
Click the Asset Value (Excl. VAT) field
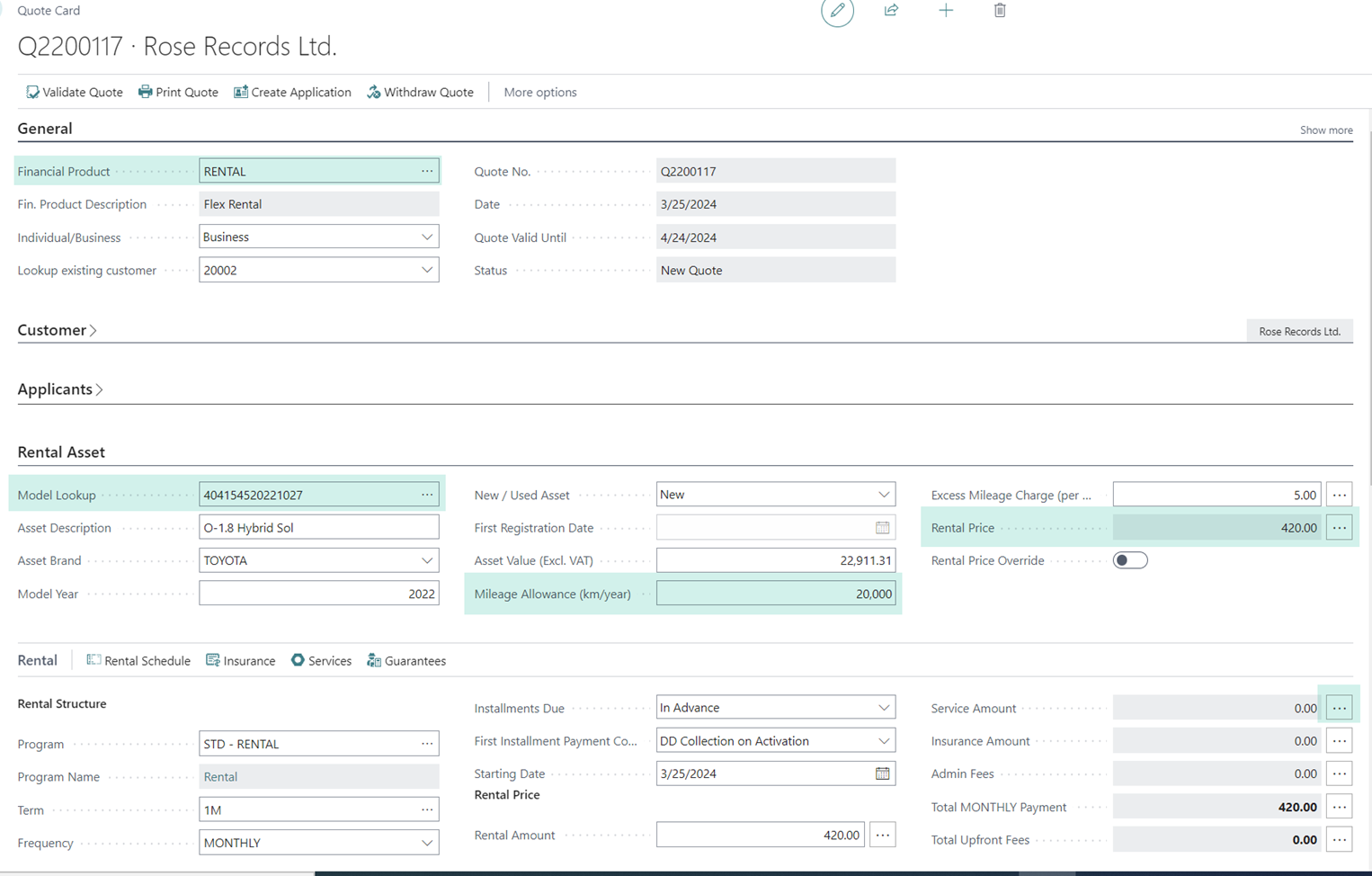(x=776, y=560)
